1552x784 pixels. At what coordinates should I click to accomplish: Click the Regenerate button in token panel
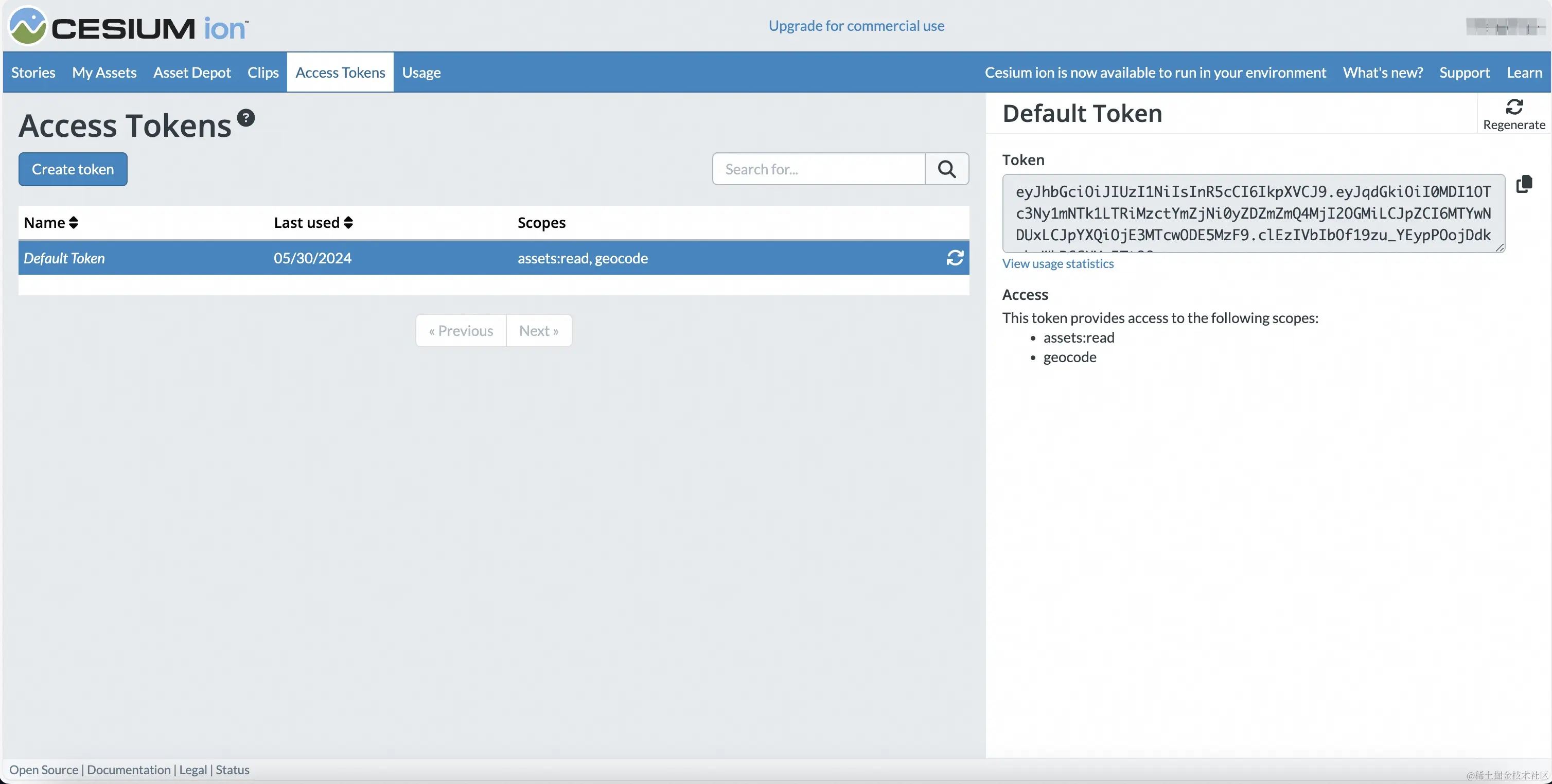(x=1513, y=114)
